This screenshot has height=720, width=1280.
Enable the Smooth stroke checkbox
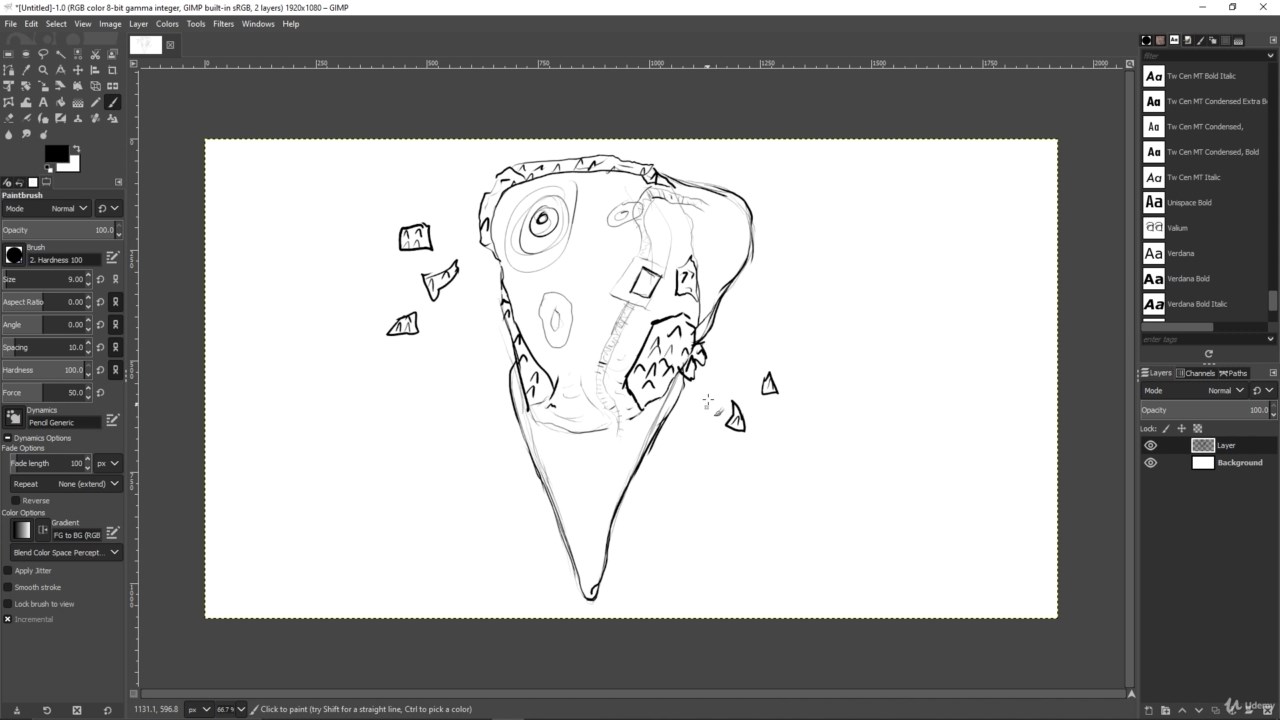pos(8,587)
